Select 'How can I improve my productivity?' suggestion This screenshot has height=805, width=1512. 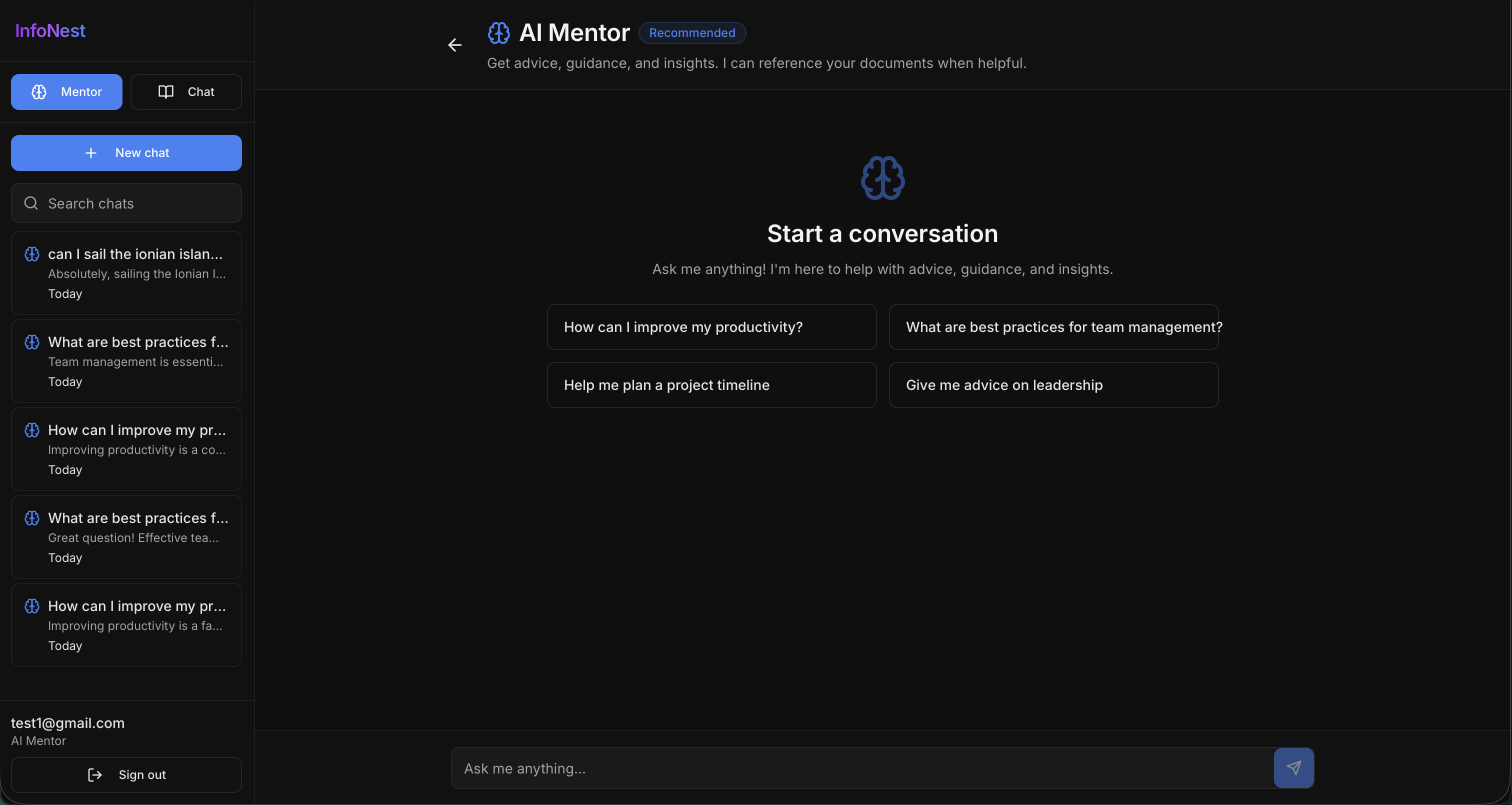tap(711, 327)
